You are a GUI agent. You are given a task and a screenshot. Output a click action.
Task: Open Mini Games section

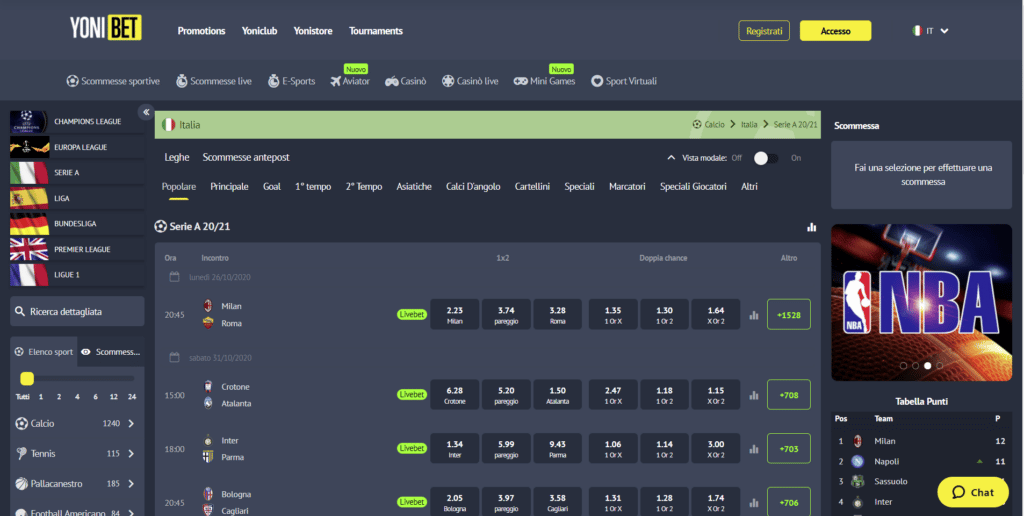point(544,81)
